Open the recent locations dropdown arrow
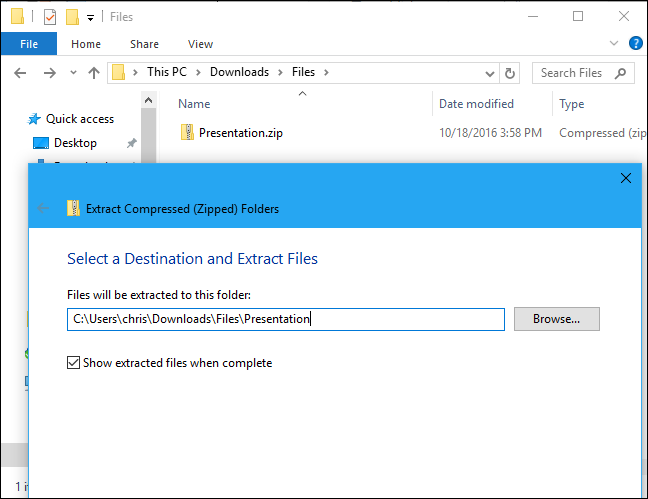The height and width of the screenshot is (499, 648). coord(71,73)
